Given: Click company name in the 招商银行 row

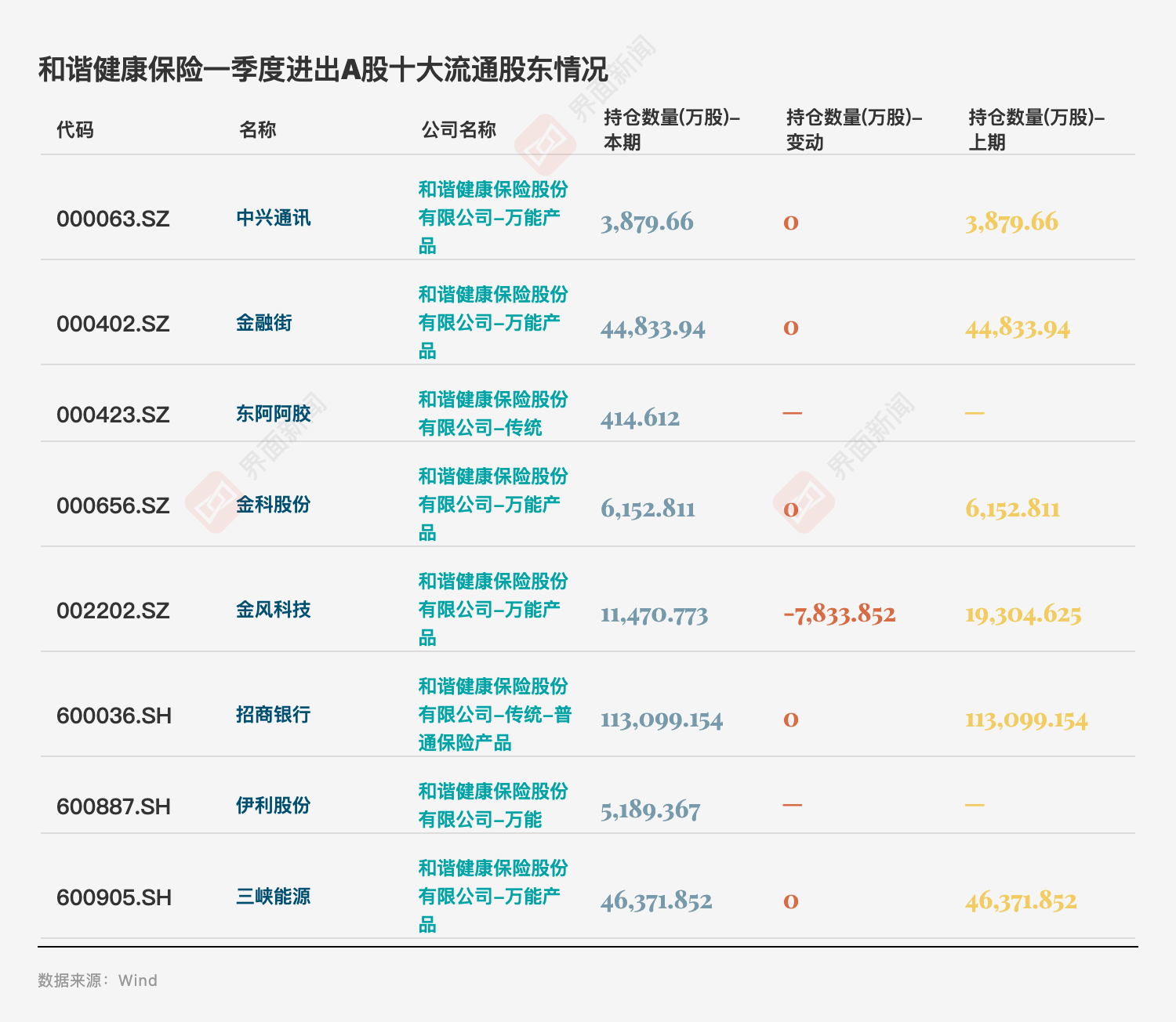Looking at the screenshot, I should tap(495, 714).
